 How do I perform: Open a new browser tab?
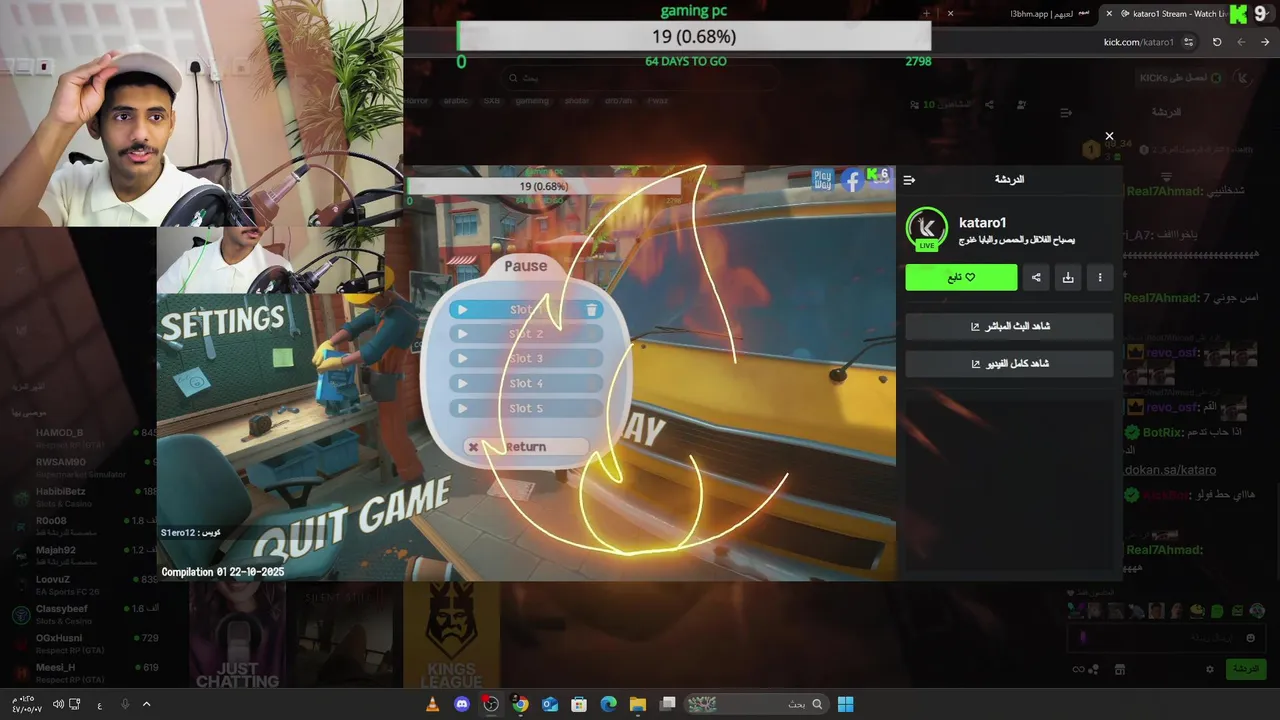coord(927,14)
